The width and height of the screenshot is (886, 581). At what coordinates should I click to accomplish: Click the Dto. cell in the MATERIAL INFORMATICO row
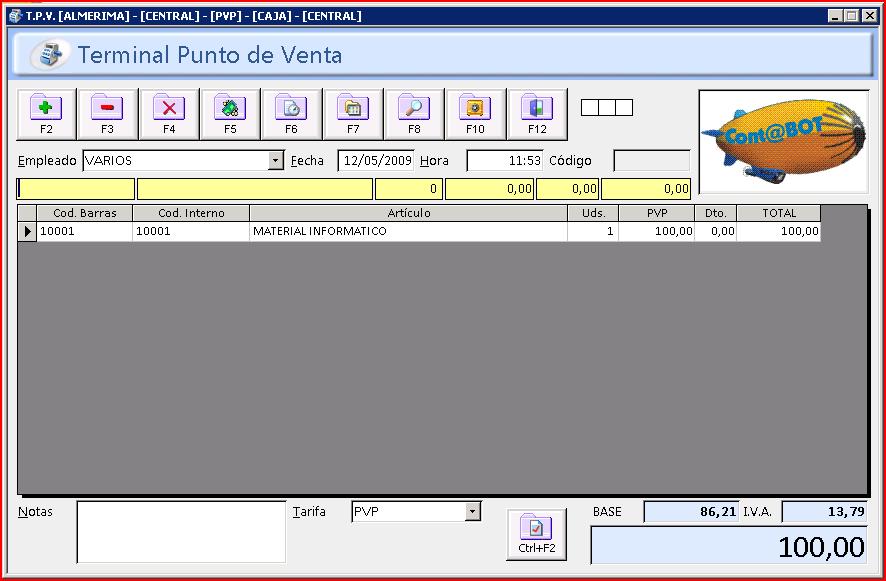pos(715,231)
